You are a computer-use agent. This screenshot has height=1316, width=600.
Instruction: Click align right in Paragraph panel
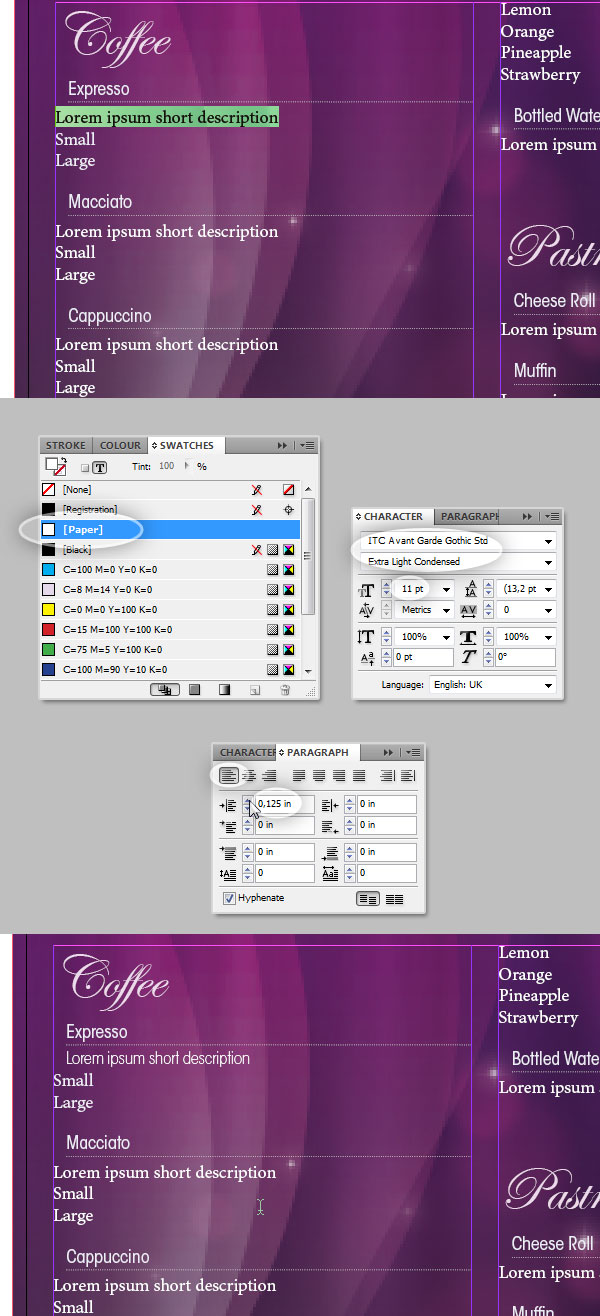(269, 775)
